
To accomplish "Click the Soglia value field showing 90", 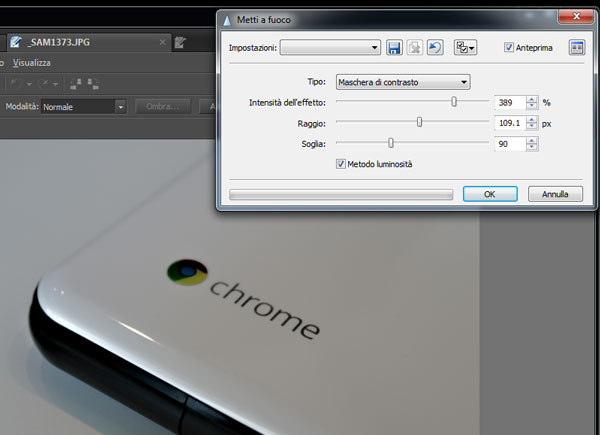I will 510,144.
